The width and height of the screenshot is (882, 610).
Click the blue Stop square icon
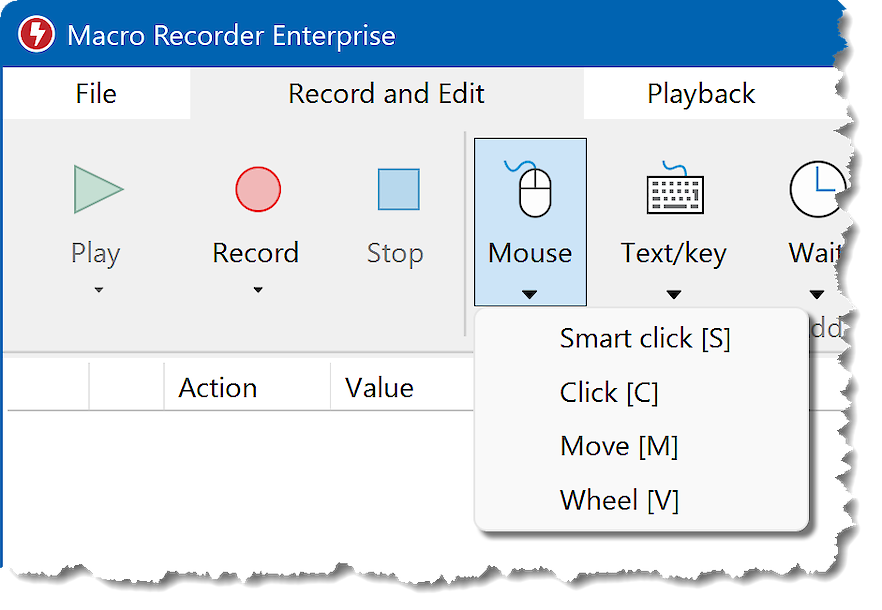pos(398,189)
